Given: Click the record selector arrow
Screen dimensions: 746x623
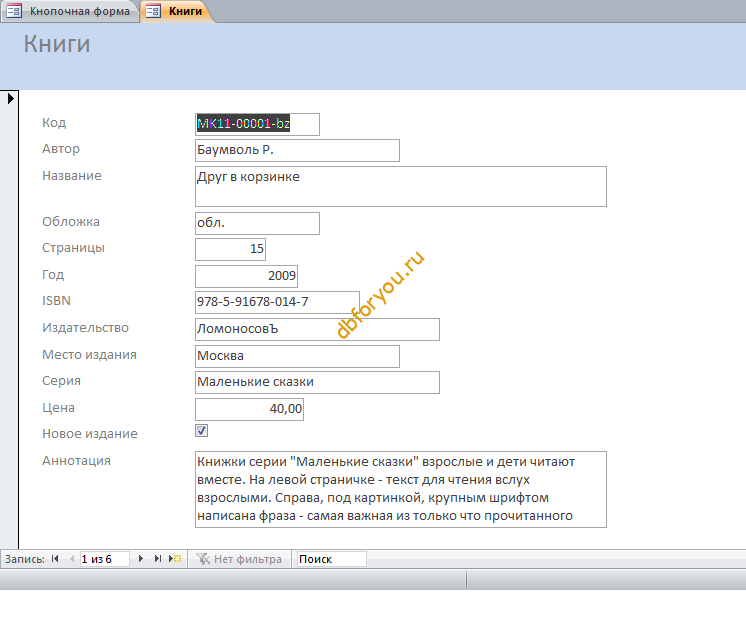Looking at the screenshot, I should 10,99.
